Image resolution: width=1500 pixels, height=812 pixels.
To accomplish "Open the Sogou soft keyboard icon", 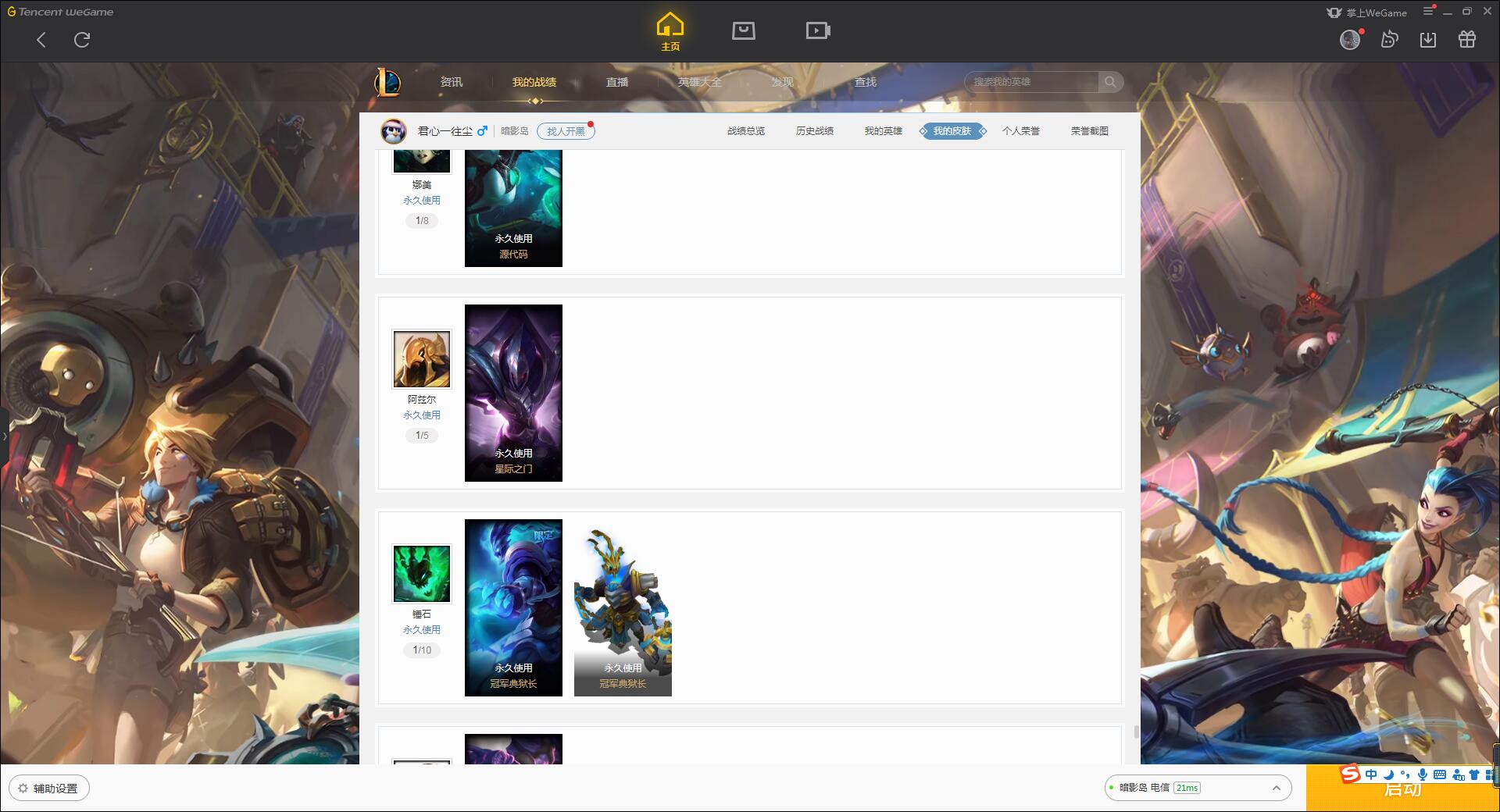I will (x=1440, y=775).
